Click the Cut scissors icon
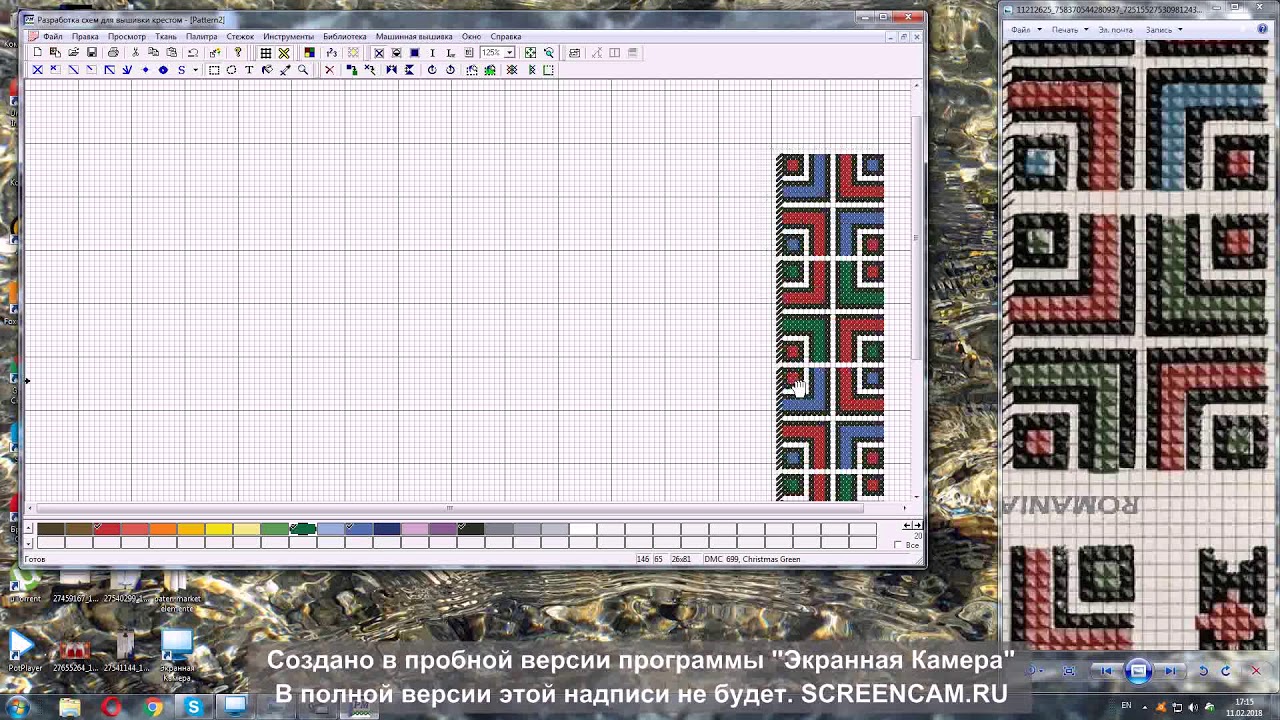This screenshot has width=1280, height=720. (135, 52)
